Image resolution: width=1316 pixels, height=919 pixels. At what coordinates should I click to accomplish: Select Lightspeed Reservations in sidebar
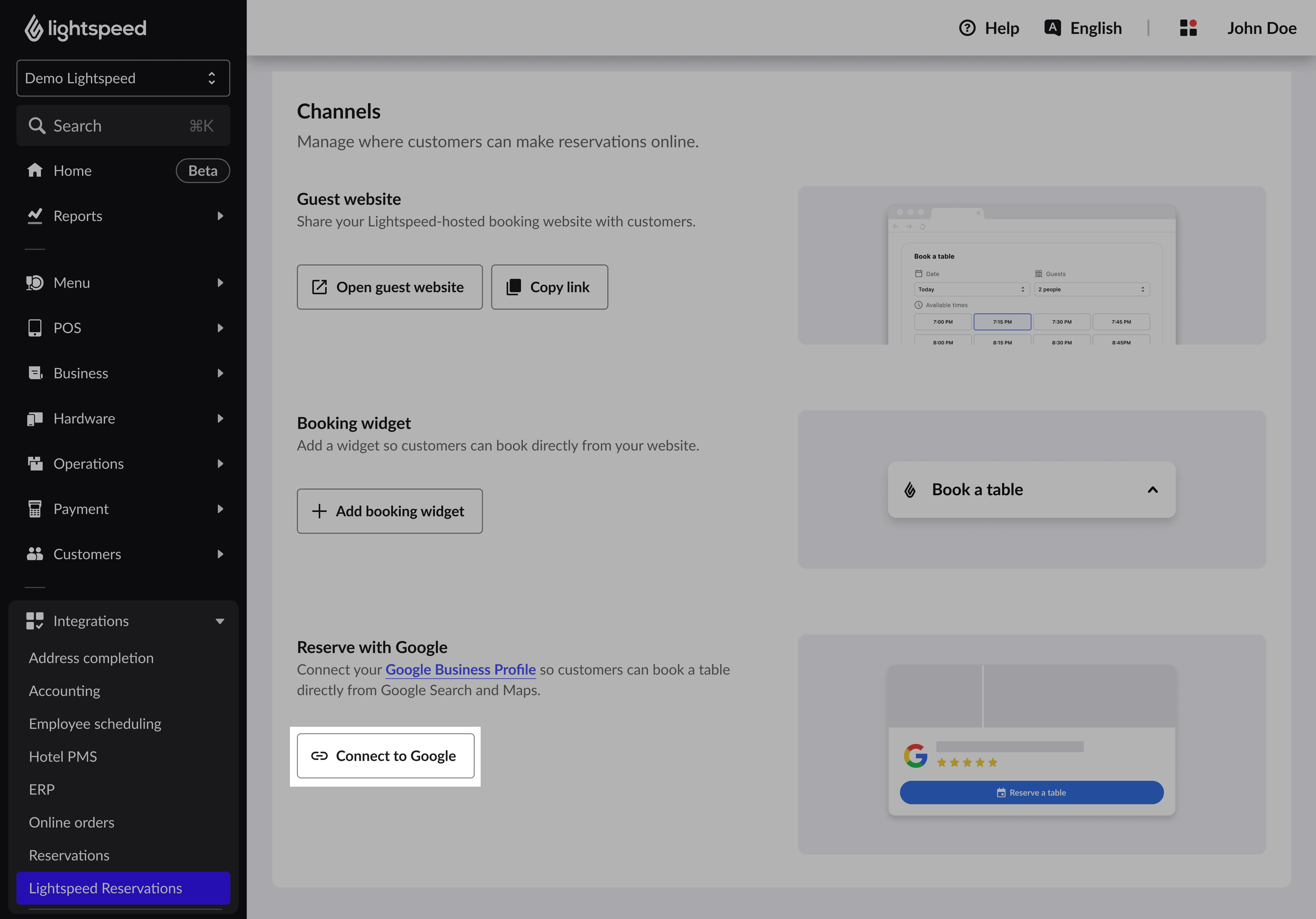tap(123, 888)
